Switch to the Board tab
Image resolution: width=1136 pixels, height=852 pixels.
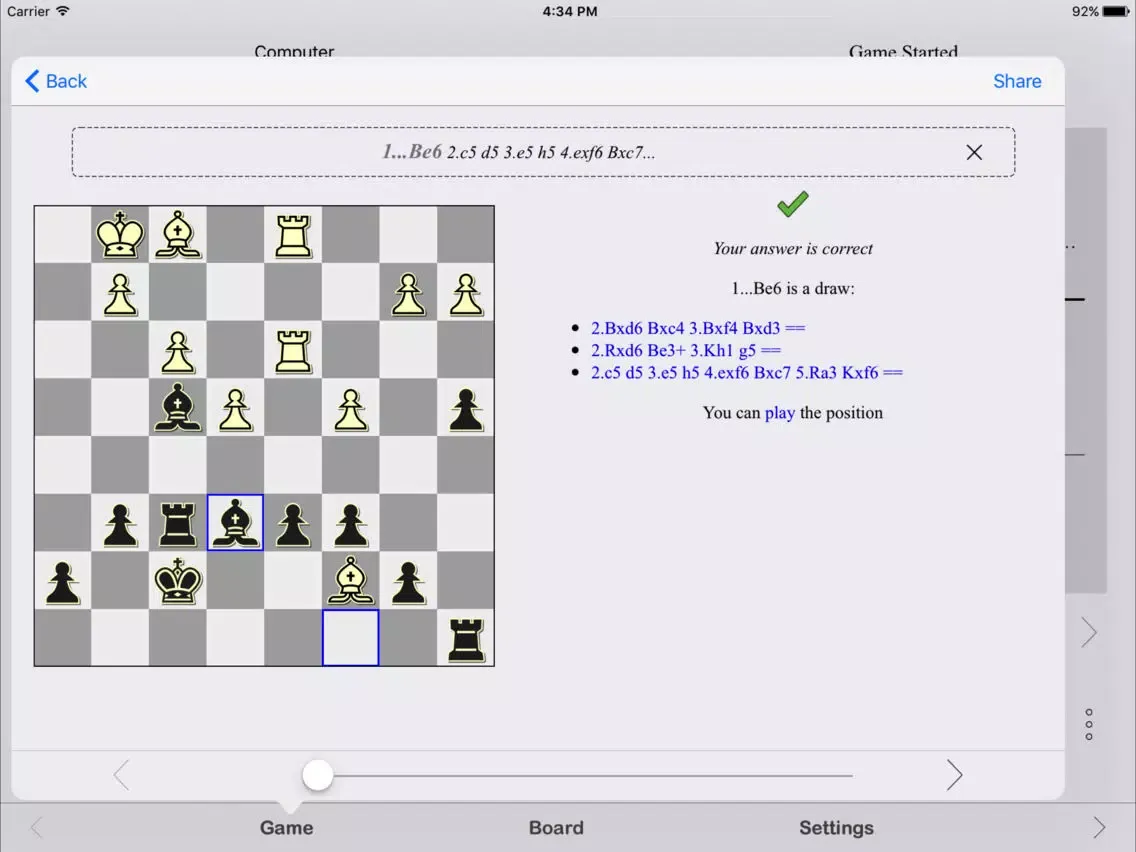tap(556, 828)
